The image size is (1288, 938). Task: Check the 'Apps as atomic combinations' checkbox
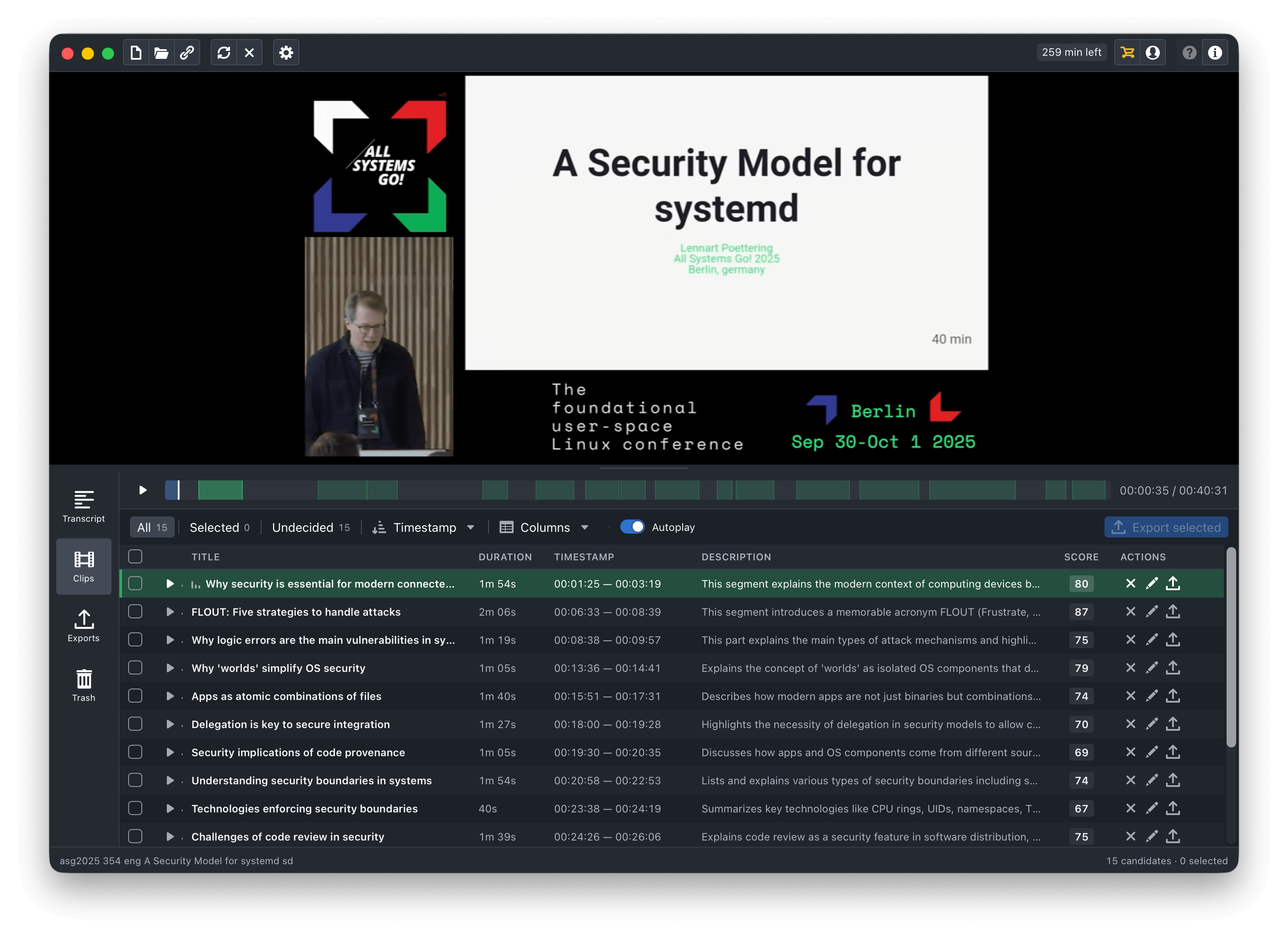point(135,696)
